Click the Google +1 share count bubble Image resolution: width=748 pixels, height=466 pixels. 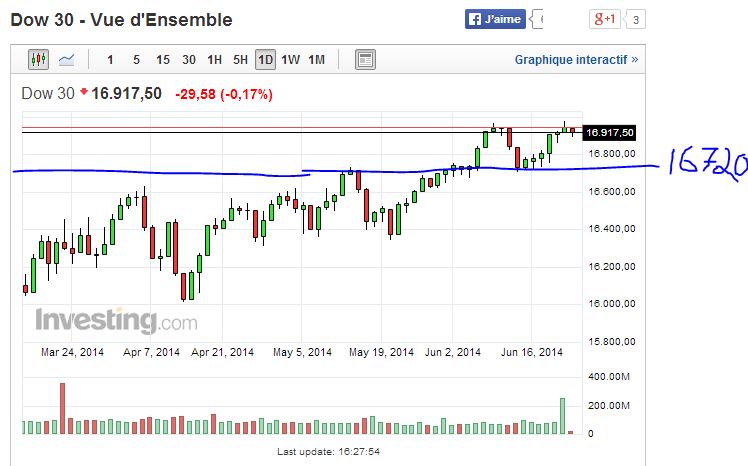point(636,19)
